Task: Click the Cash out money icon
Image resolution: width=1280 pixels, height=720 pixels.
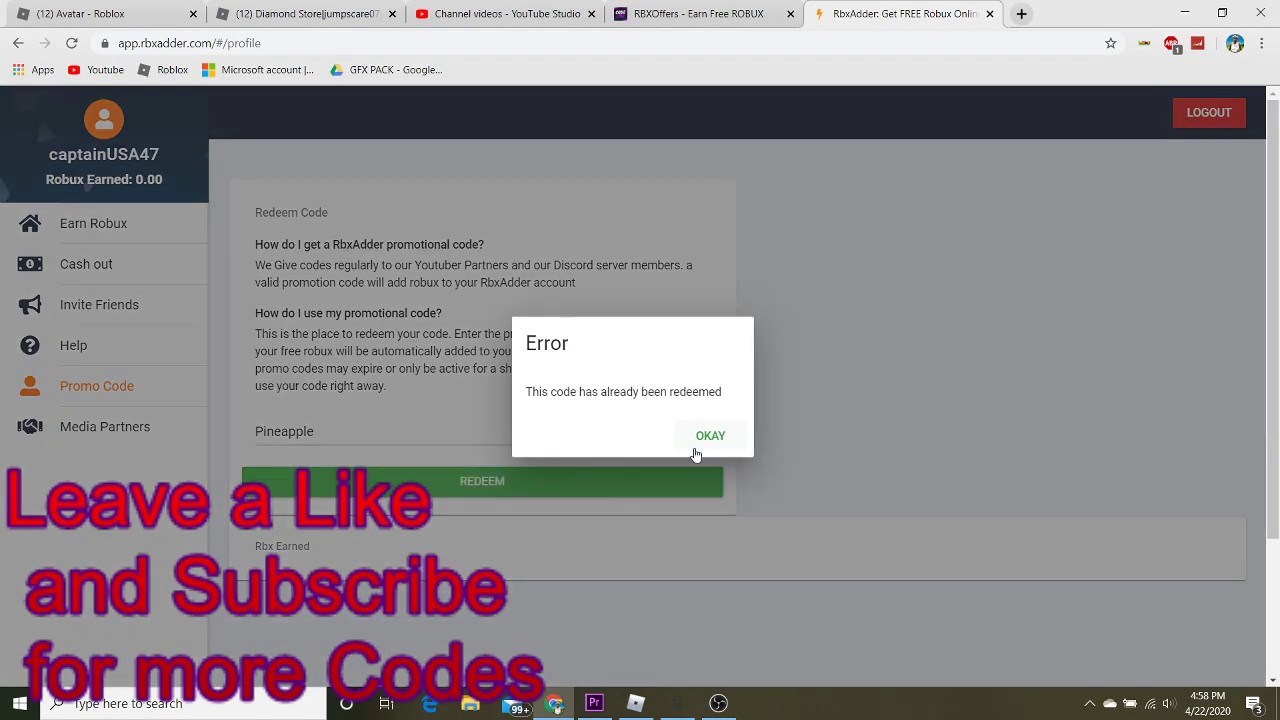Action: click(30, 264)
